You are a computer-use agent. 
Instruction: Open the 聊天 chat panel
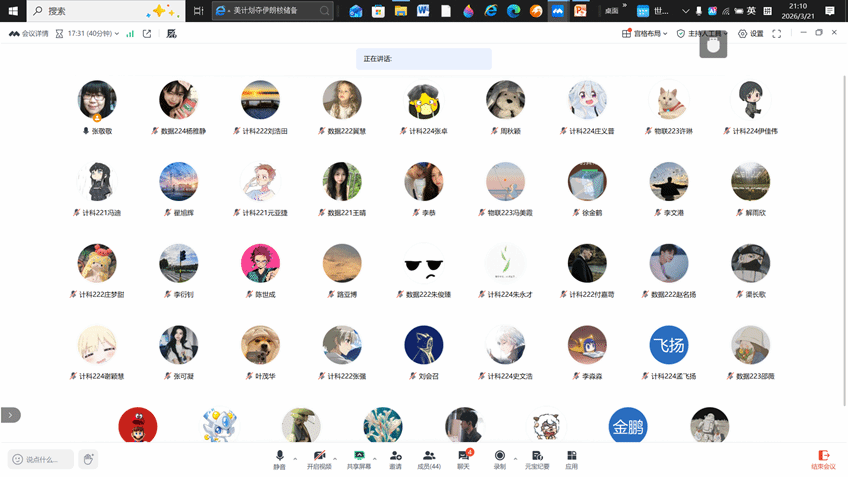tap(464, 458)
